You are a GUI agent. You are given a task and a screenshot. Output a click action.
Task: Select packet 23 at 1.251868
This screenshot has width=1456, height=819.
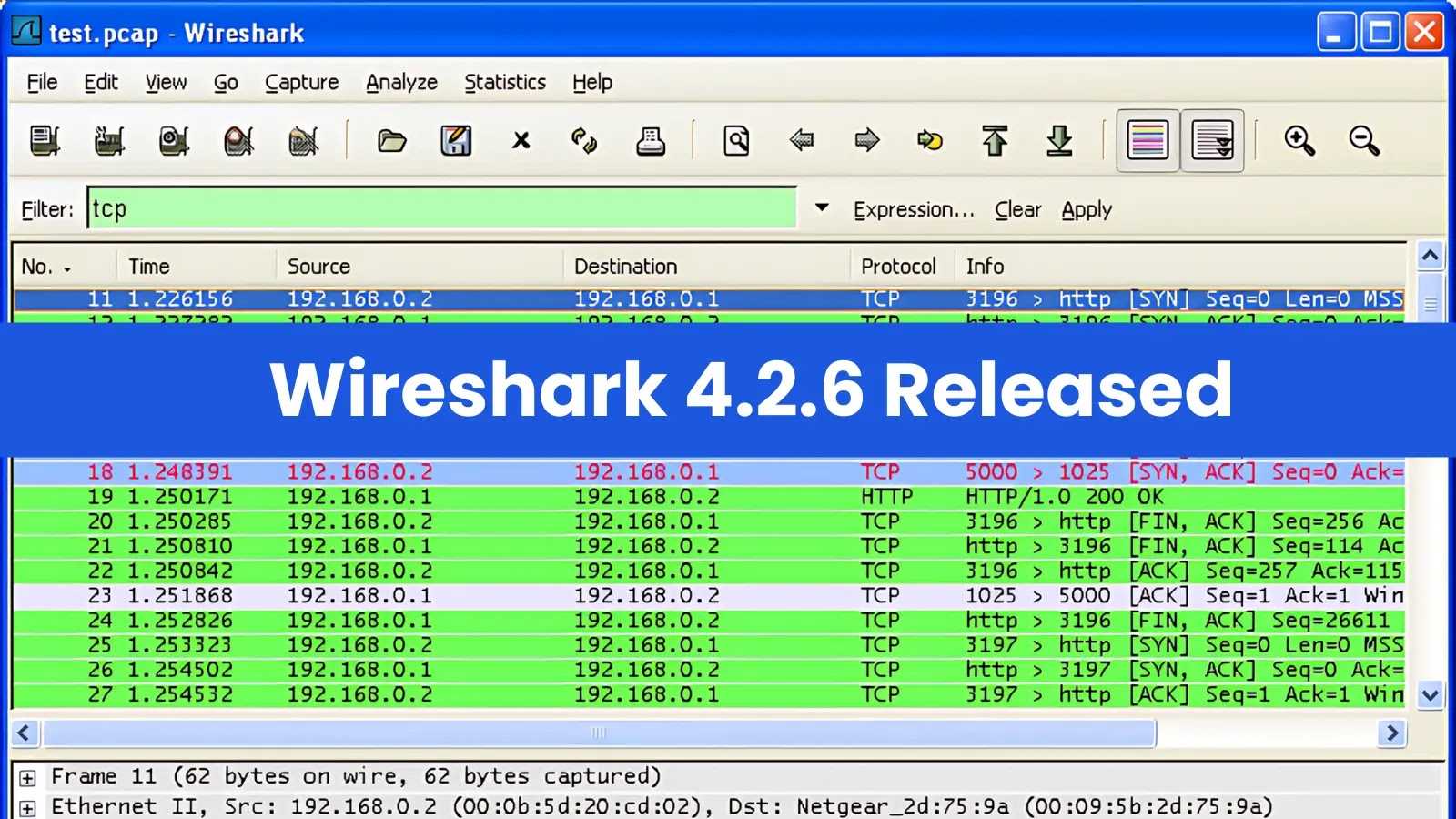click(709, 595)
